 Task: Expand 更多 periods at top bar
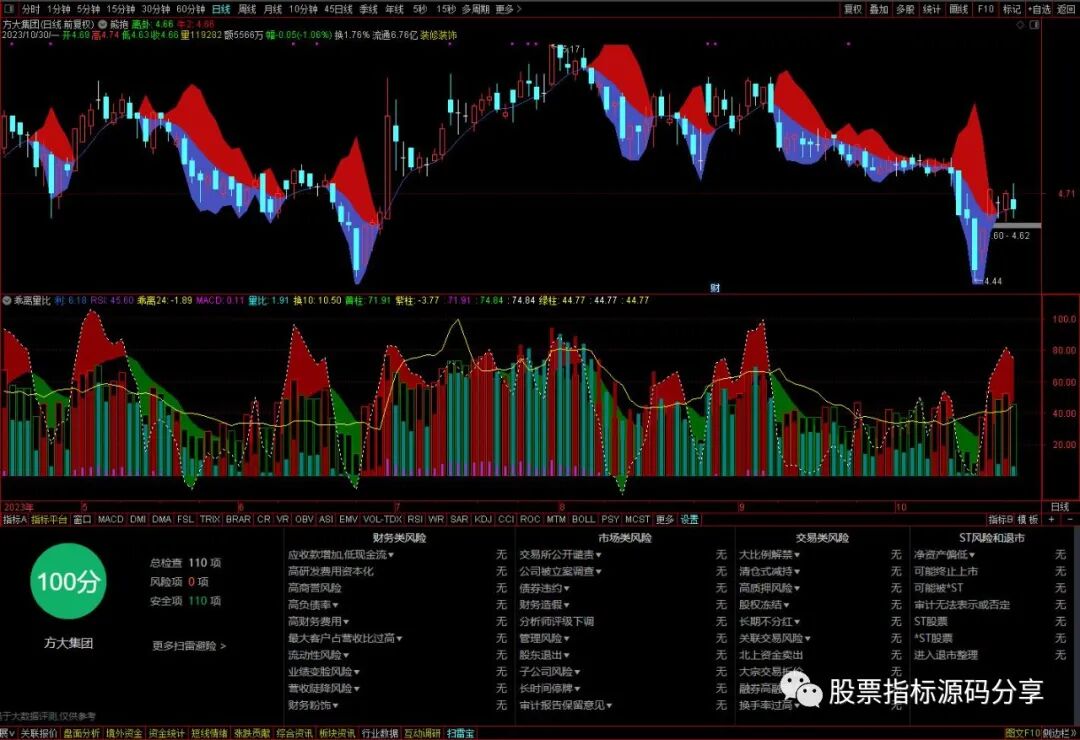click(x=508, y=9)
